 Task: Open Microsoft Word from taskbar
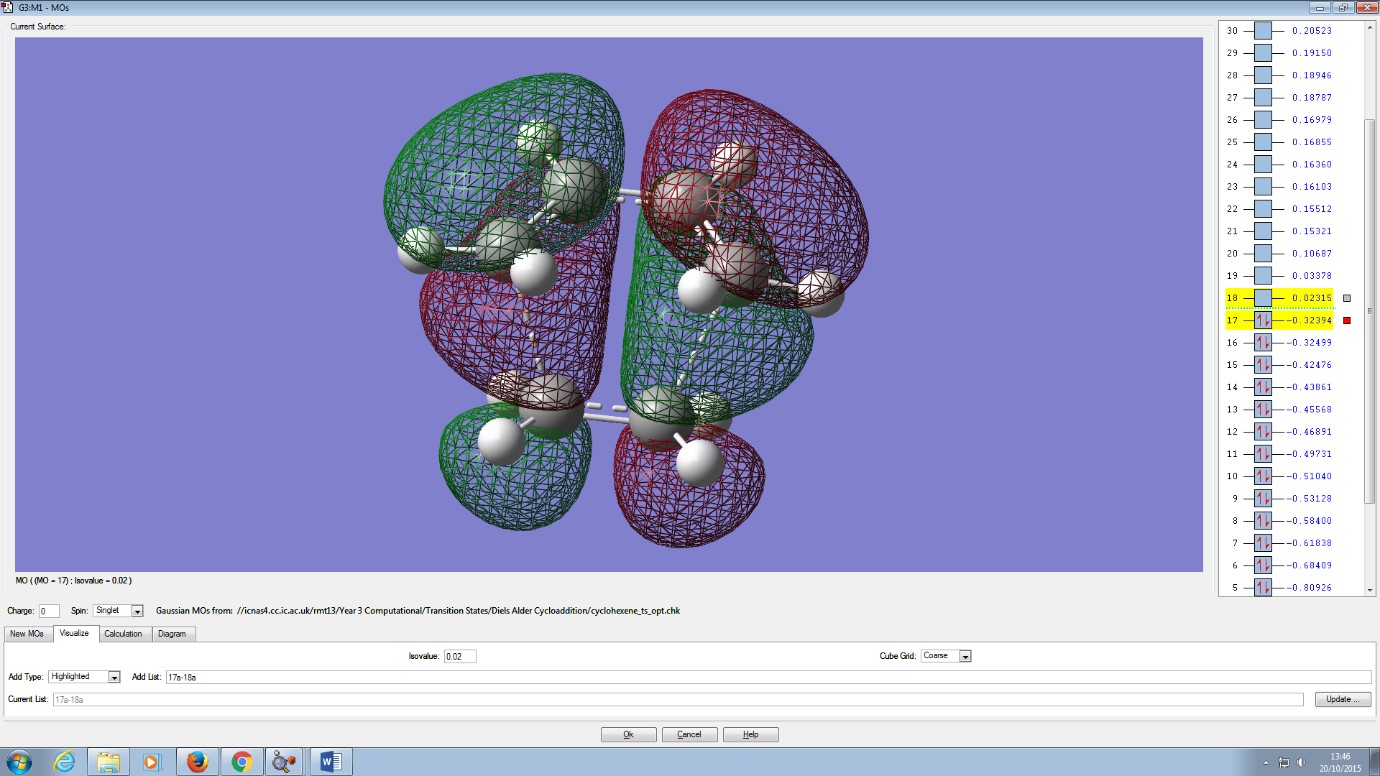tap(330, 762)
